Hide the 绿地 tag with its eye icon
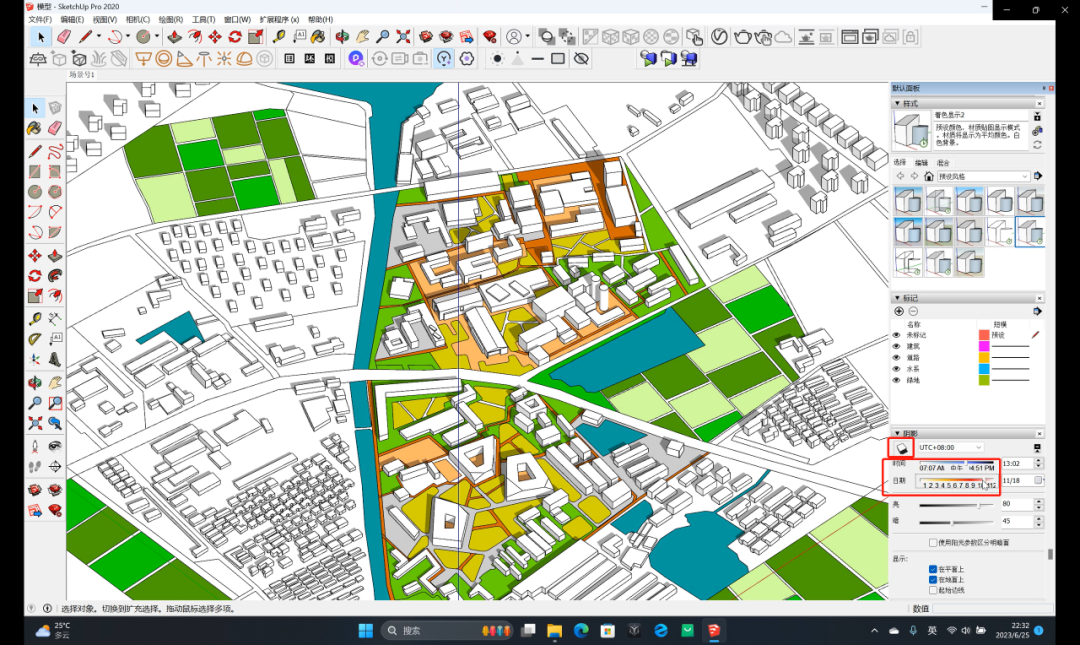This screenshot has width=1080, height=645. [897, 380]
